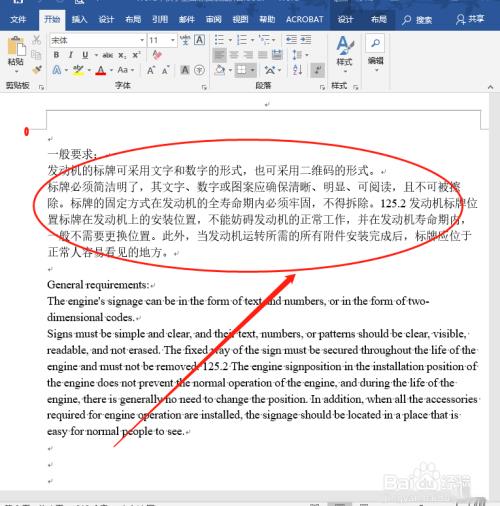Click the Multilevel List icon
This screenshot has width=500, height=506.
coord(265,40)
